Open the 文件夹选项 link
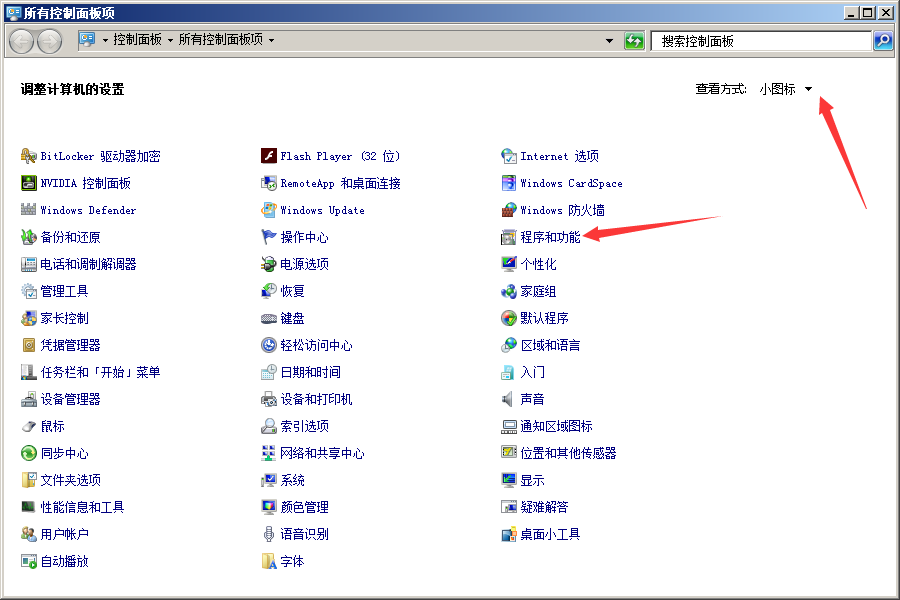This screenshot has width=900, height=600. [70, 480]
